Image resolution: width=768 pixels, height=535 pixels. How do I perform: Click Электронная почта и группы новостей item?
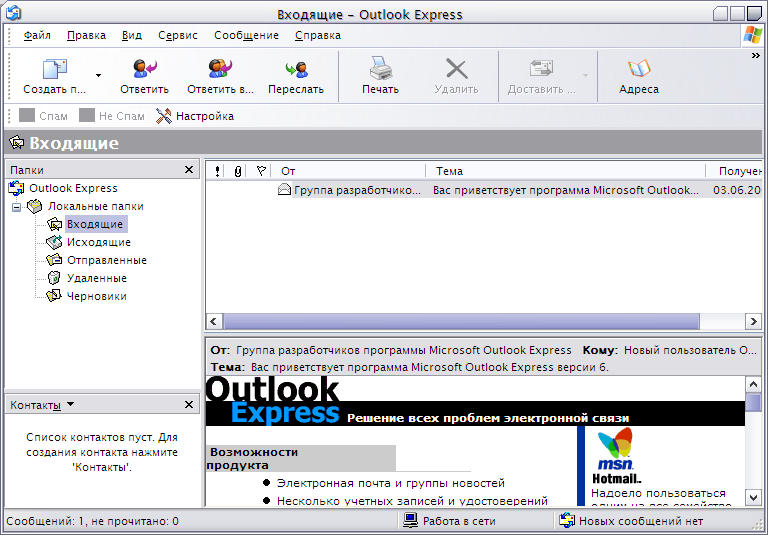390,483
